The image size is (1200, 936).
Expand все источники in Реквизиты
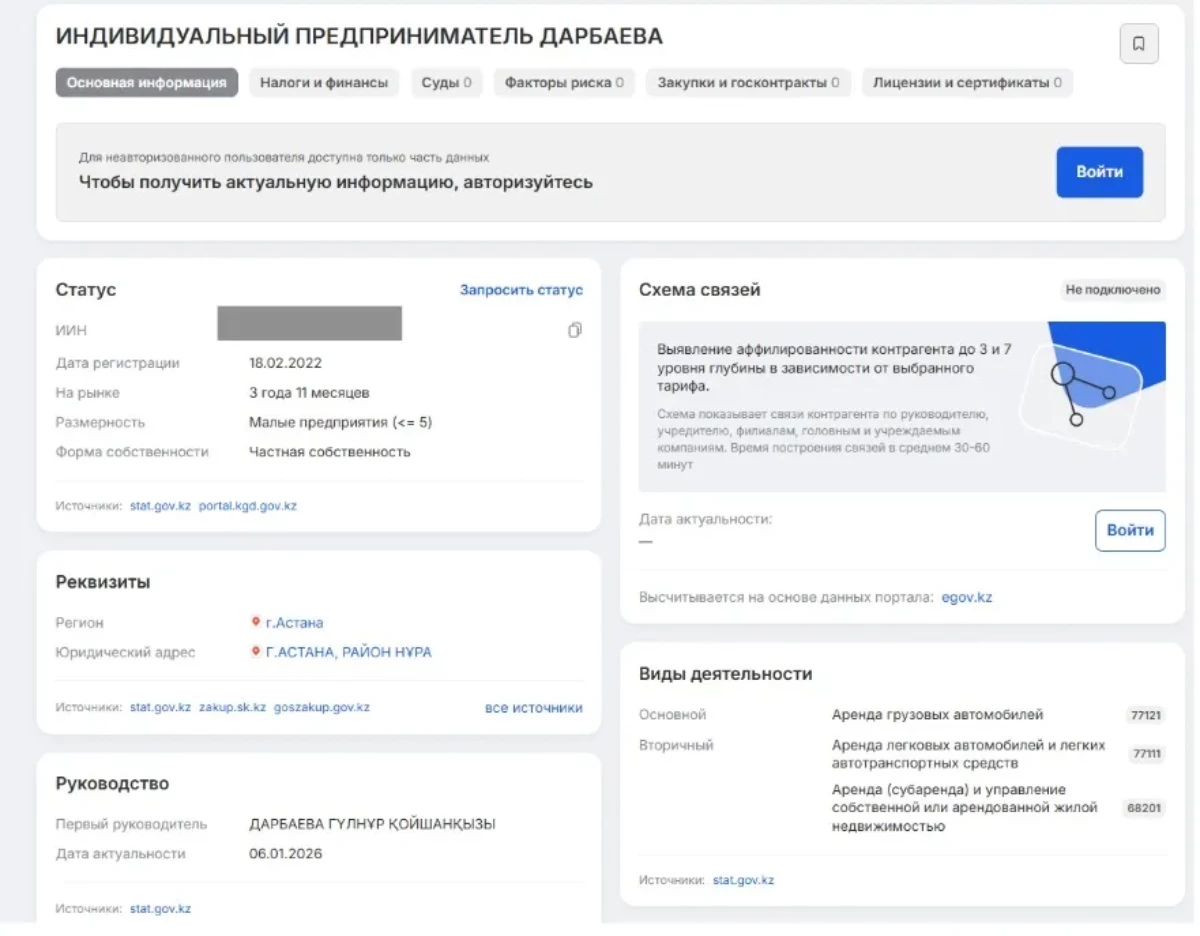533,707
